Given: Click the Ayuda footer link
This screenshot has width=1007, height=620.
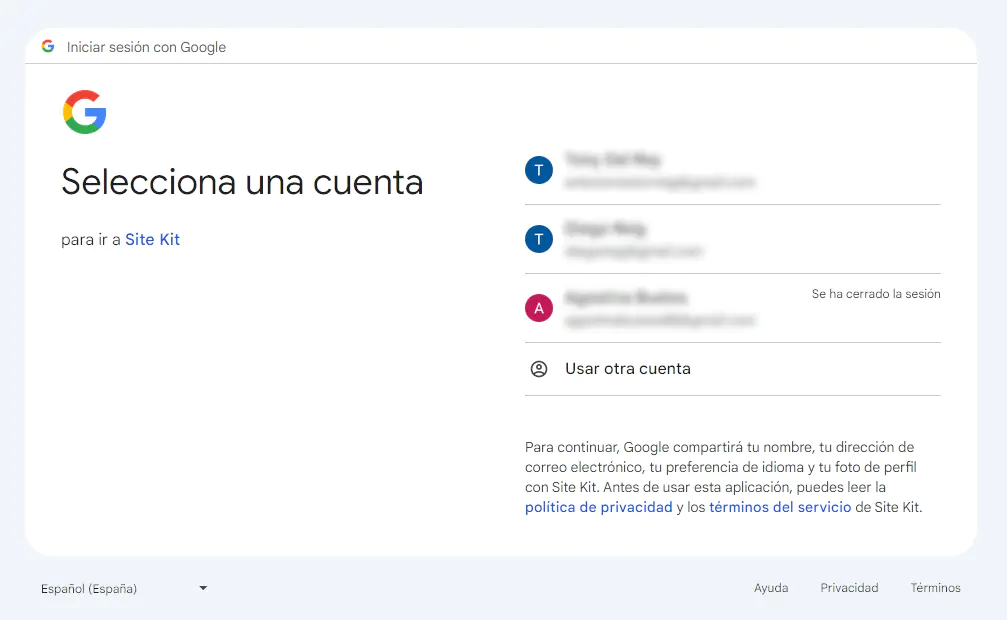Looking at the screenshot, I should pos(771,588).
